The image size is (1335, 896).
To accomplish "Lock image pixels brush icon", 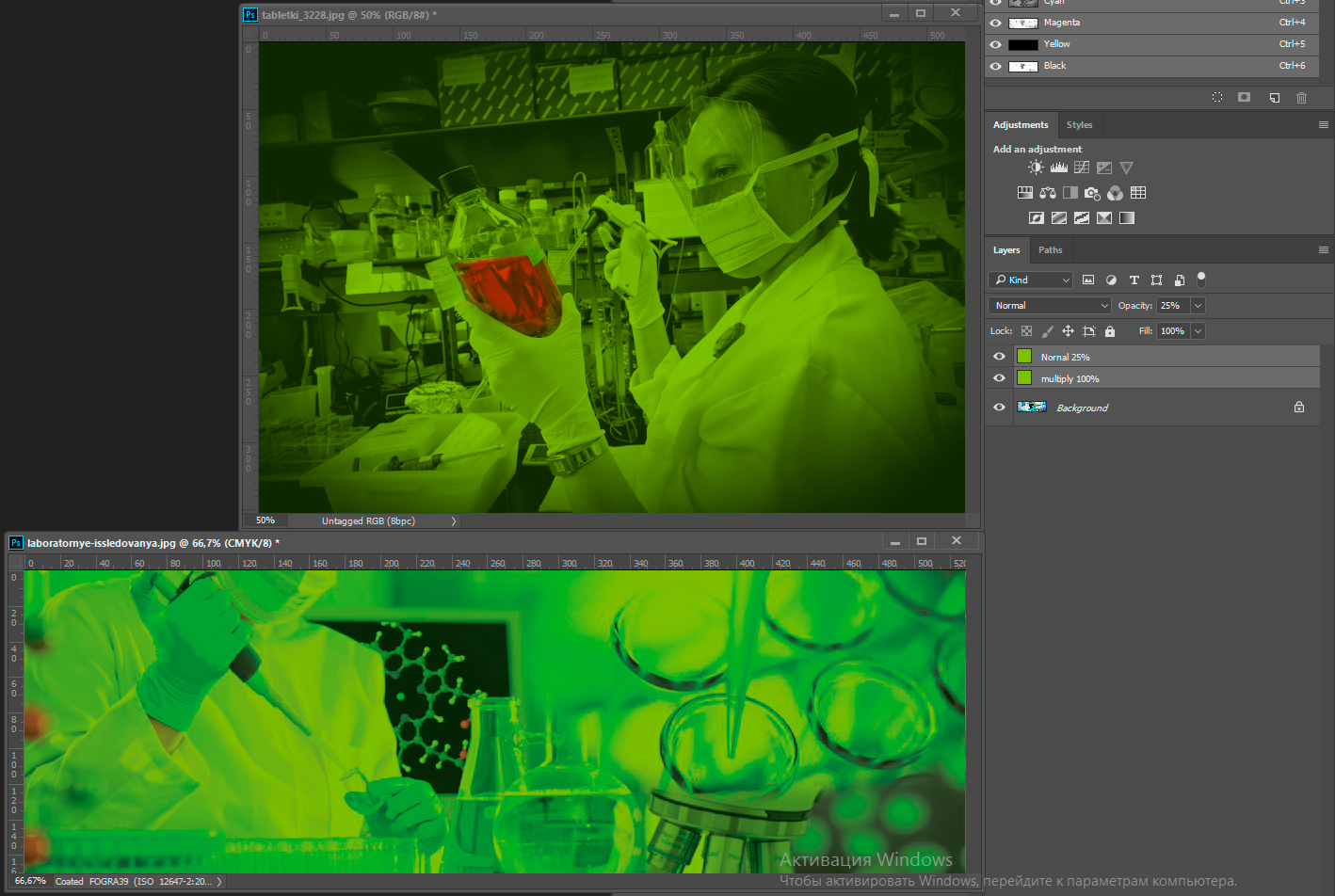I will tap(1047, 331).
